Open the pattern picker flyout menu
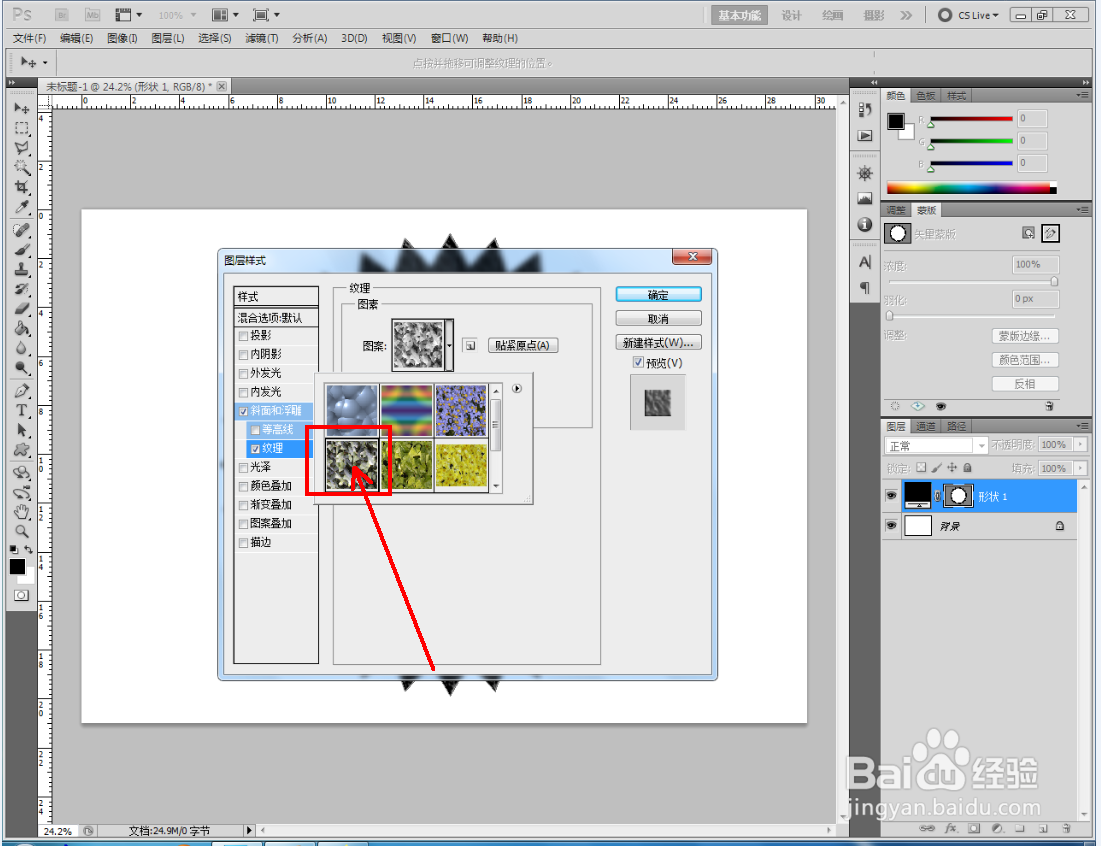Screen dimensions: 1101x846 click(517, 388)
